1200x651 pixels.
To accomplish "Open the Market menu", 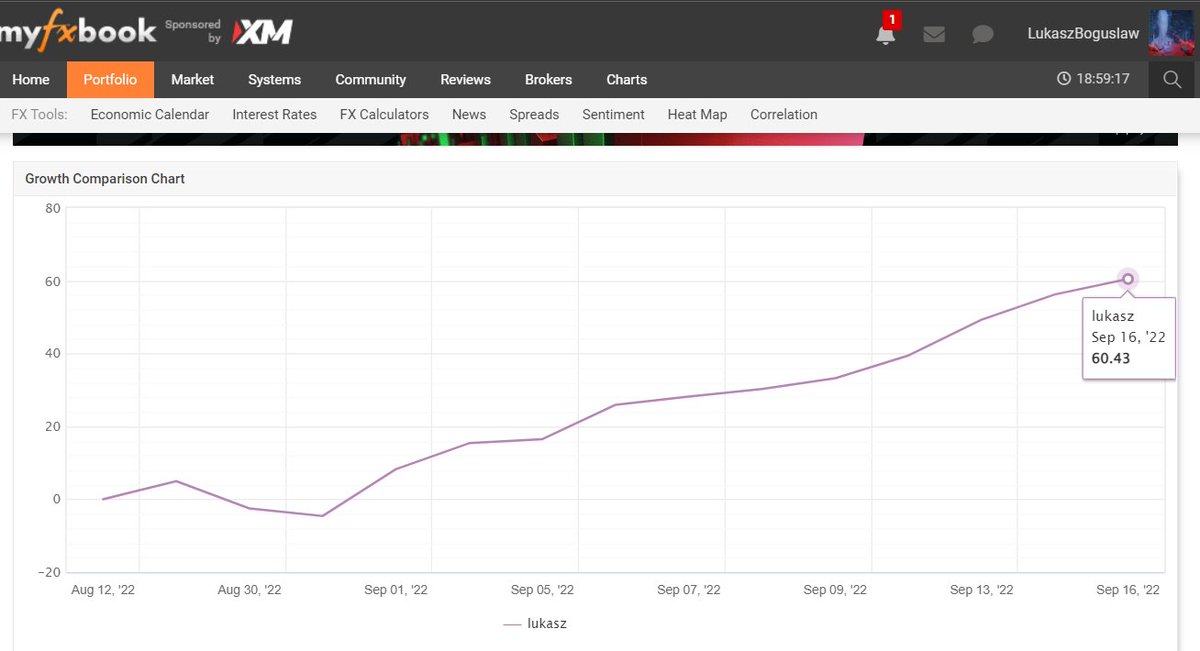I will point(193,80).
